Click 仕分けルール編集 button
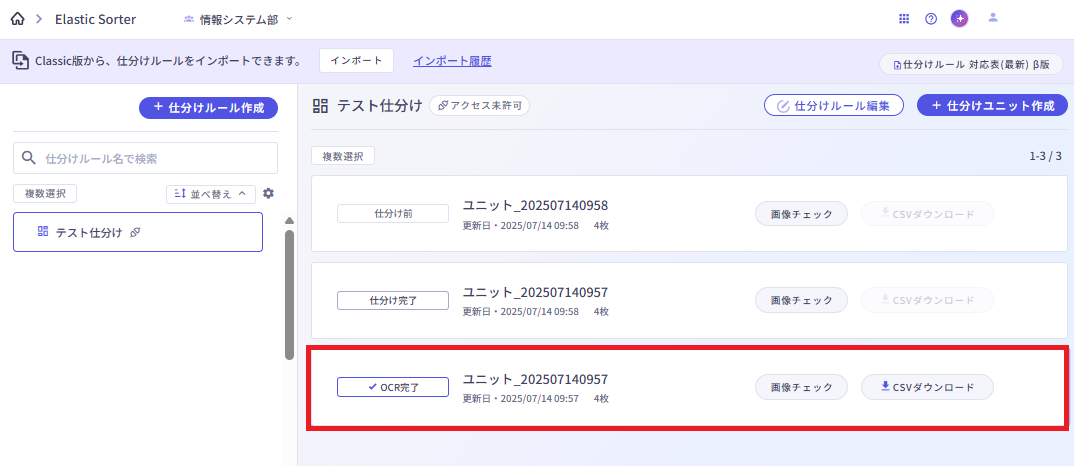1074x466 pixels. [834, 106]
